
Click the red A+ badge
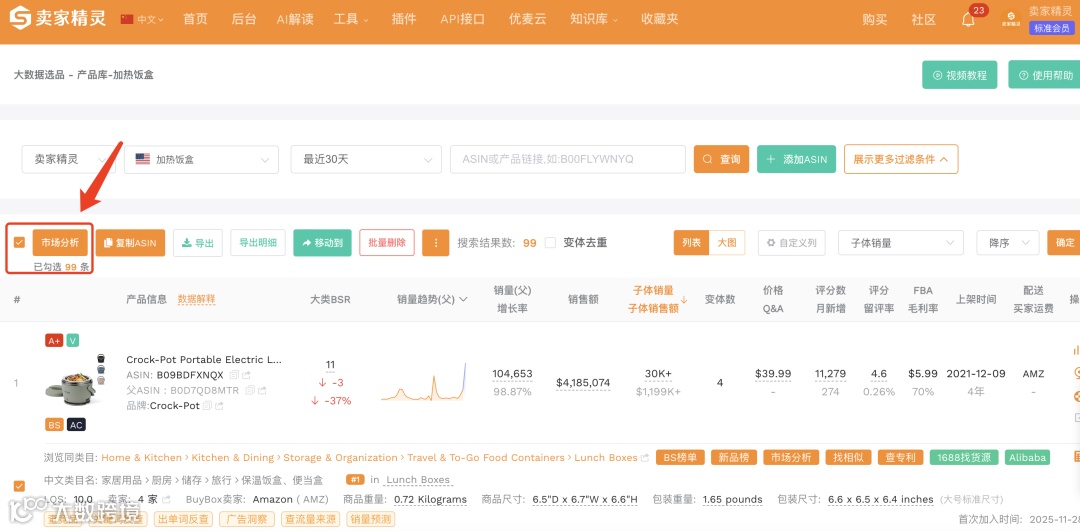tap(54, 340)
